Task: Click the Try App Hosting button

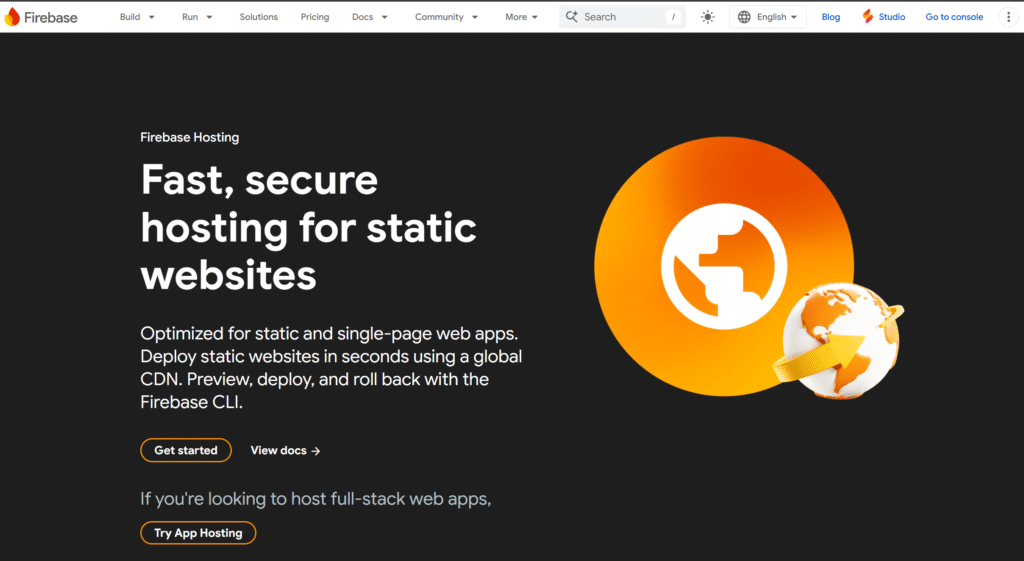Action: tap(198, 533)
